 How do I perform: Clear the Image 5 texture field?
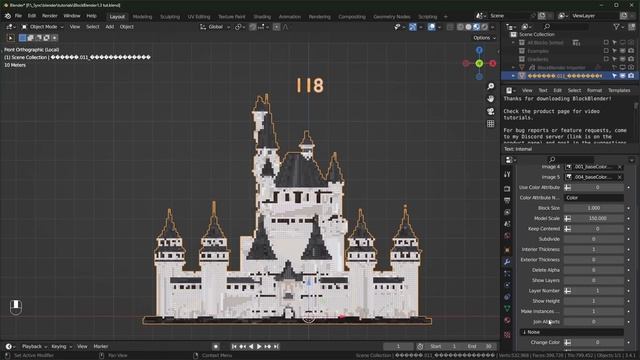pyautogui.click(x=620, y=177)
